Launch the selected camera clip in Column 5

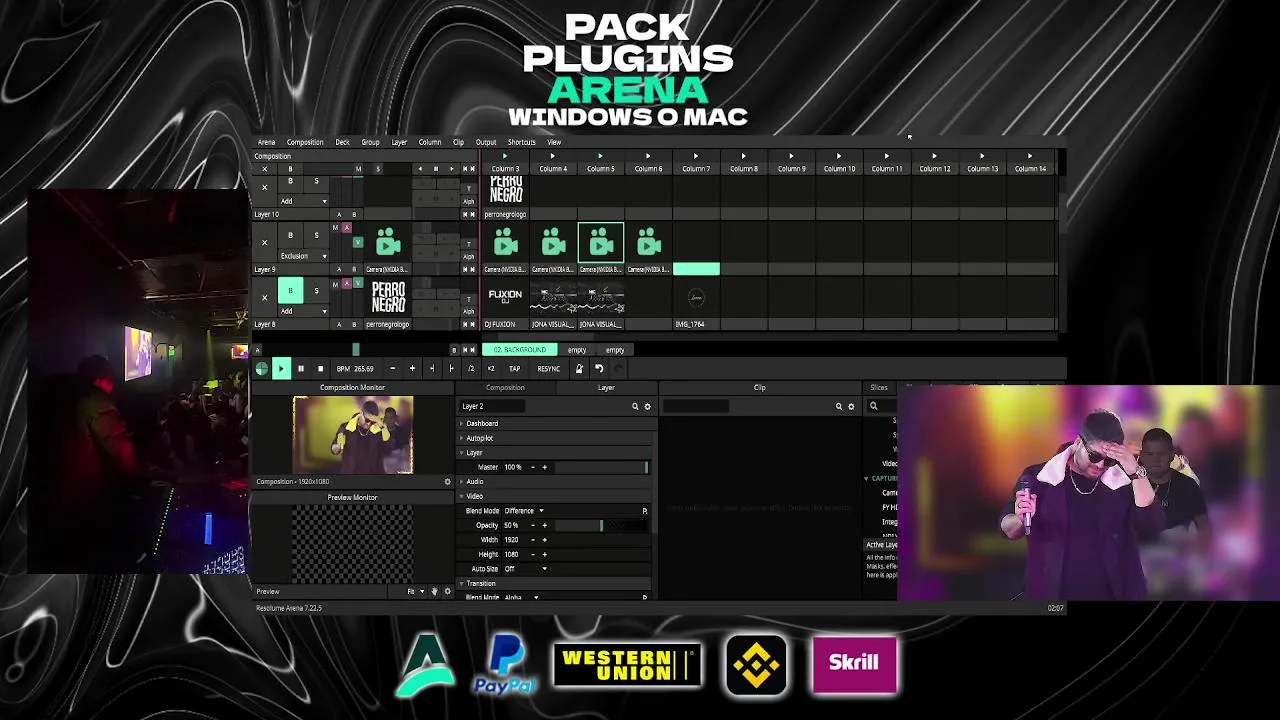pos(601,243)
